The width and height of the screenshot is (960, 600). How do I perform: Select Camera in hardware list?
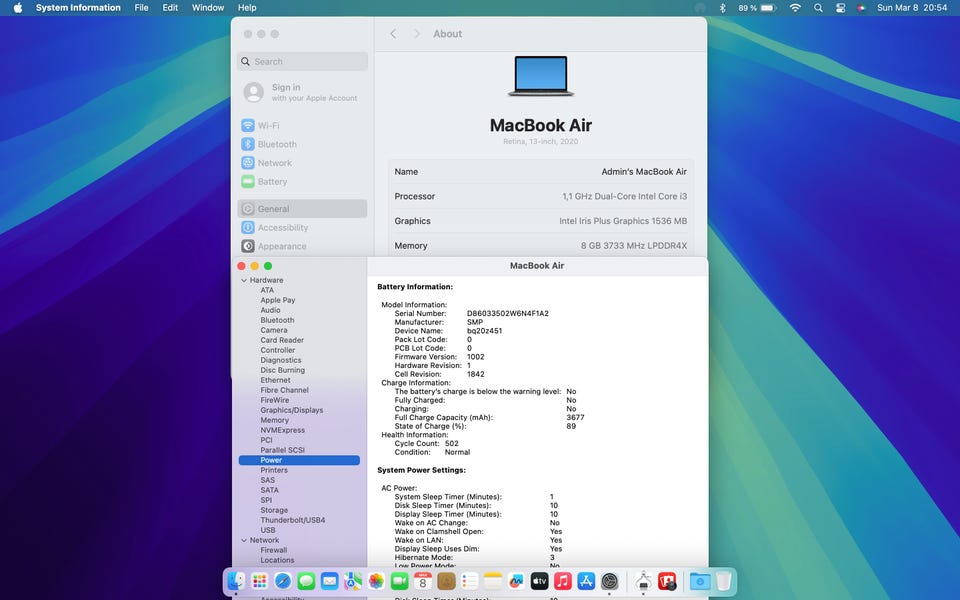coord(274,330)
